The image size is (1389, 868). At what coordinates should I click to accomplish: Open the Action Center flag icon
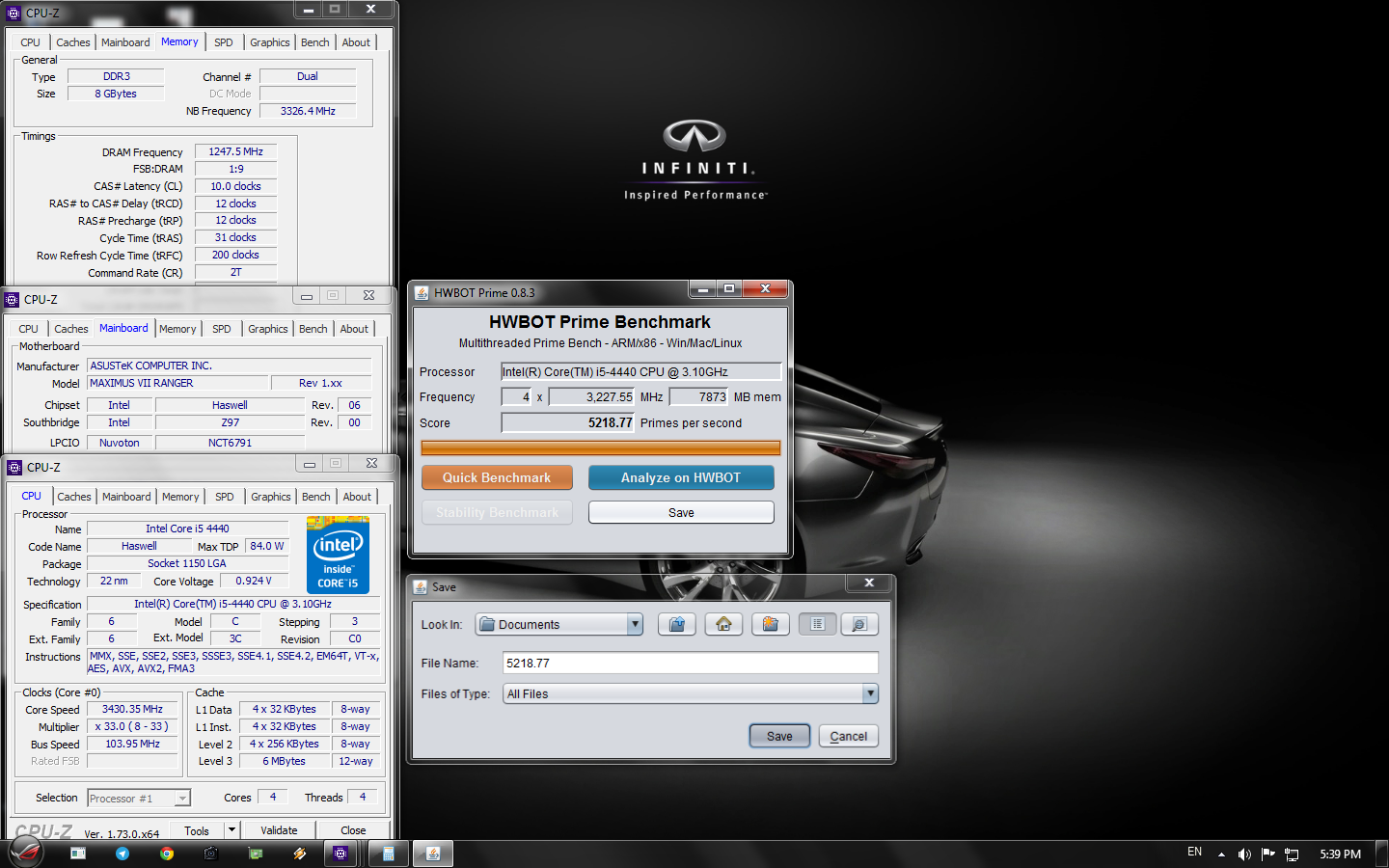coord(1268,854)
